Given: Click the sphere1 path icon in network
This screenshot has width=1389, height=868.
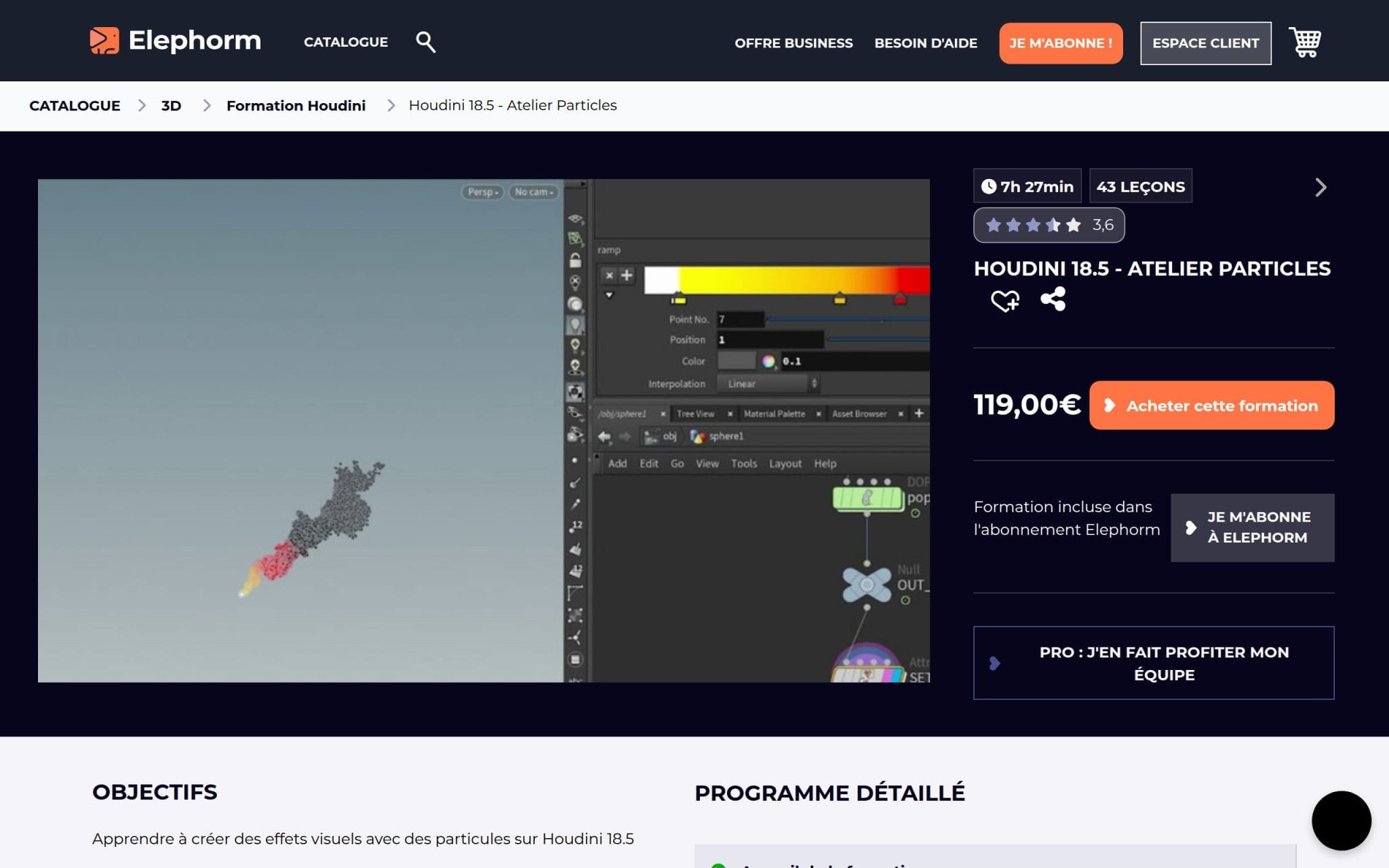Looking at the screenshot, I should click(x=697, y=436).
